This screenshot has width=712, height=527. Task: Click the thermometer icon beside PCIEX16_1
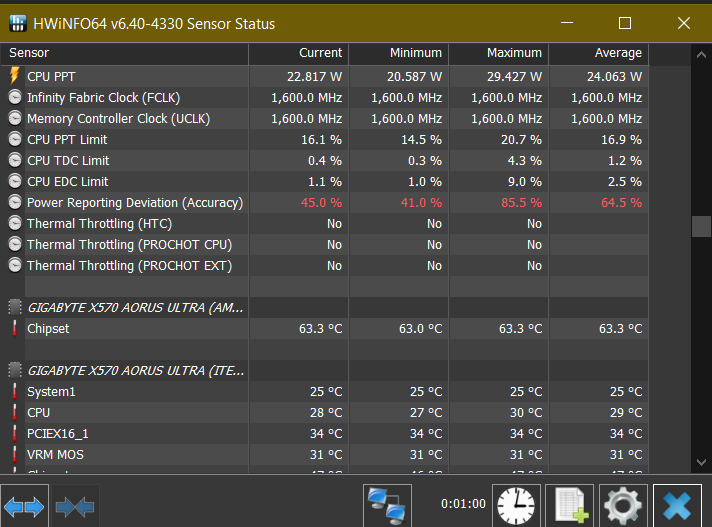click(x=15, y=433)
